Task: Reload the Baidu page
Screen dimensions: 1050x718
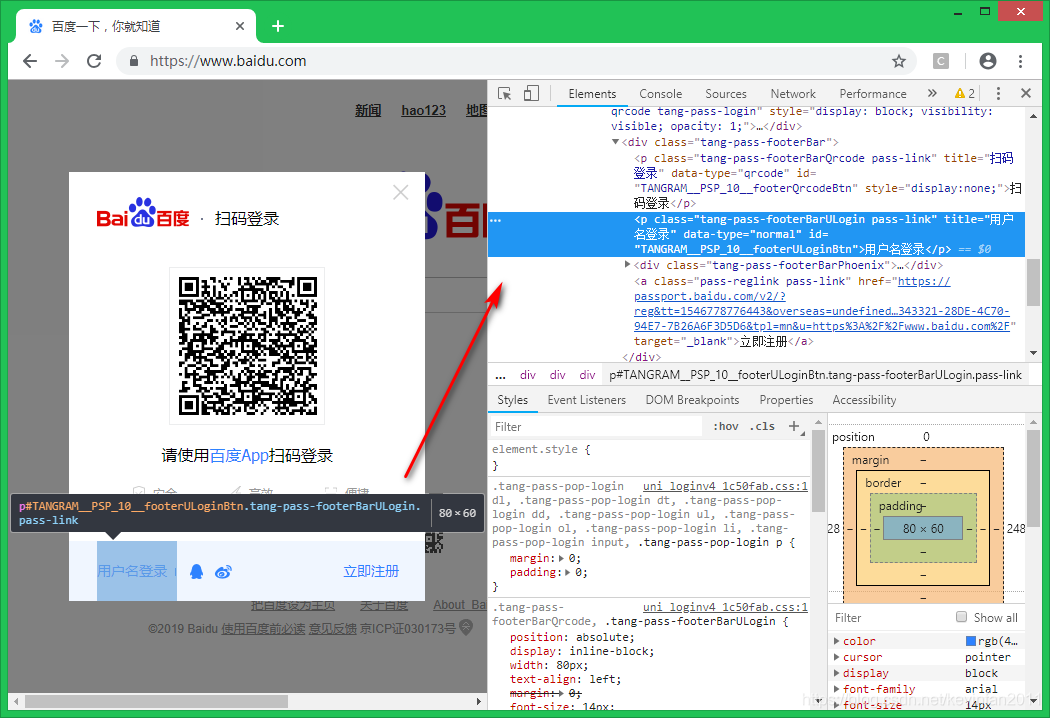Action: (94, 61)
